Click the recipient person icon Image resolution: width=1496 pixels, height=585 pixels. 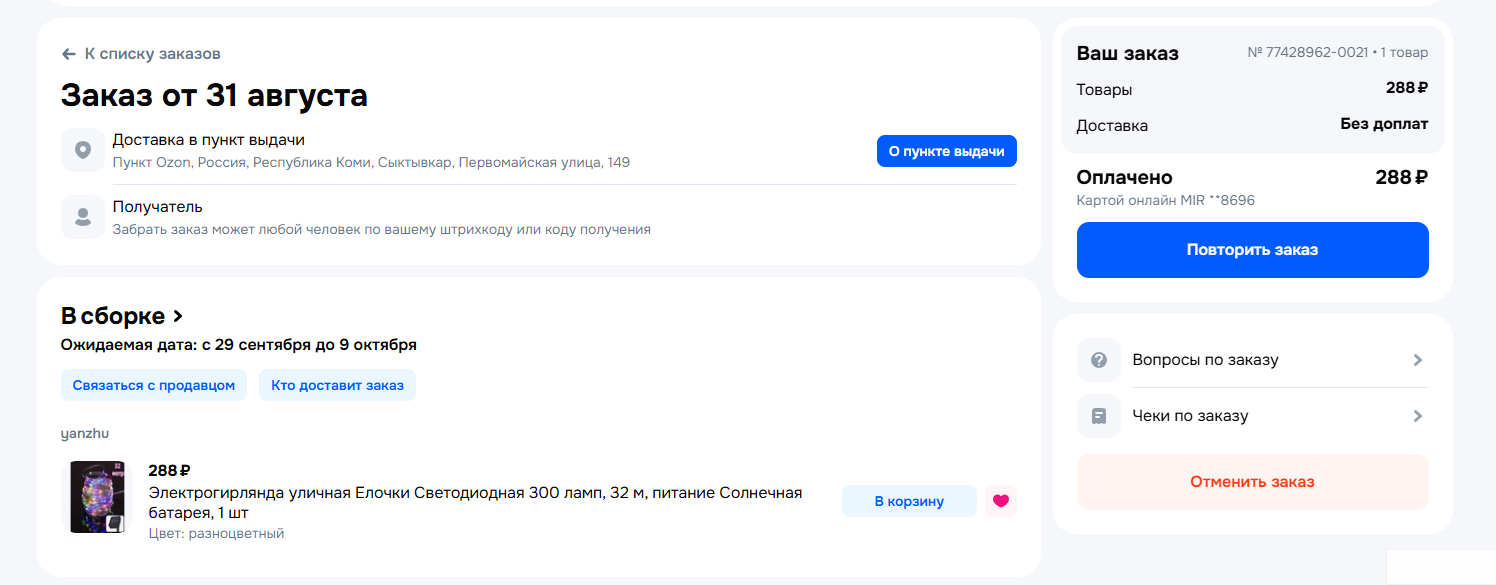[83, 217]
